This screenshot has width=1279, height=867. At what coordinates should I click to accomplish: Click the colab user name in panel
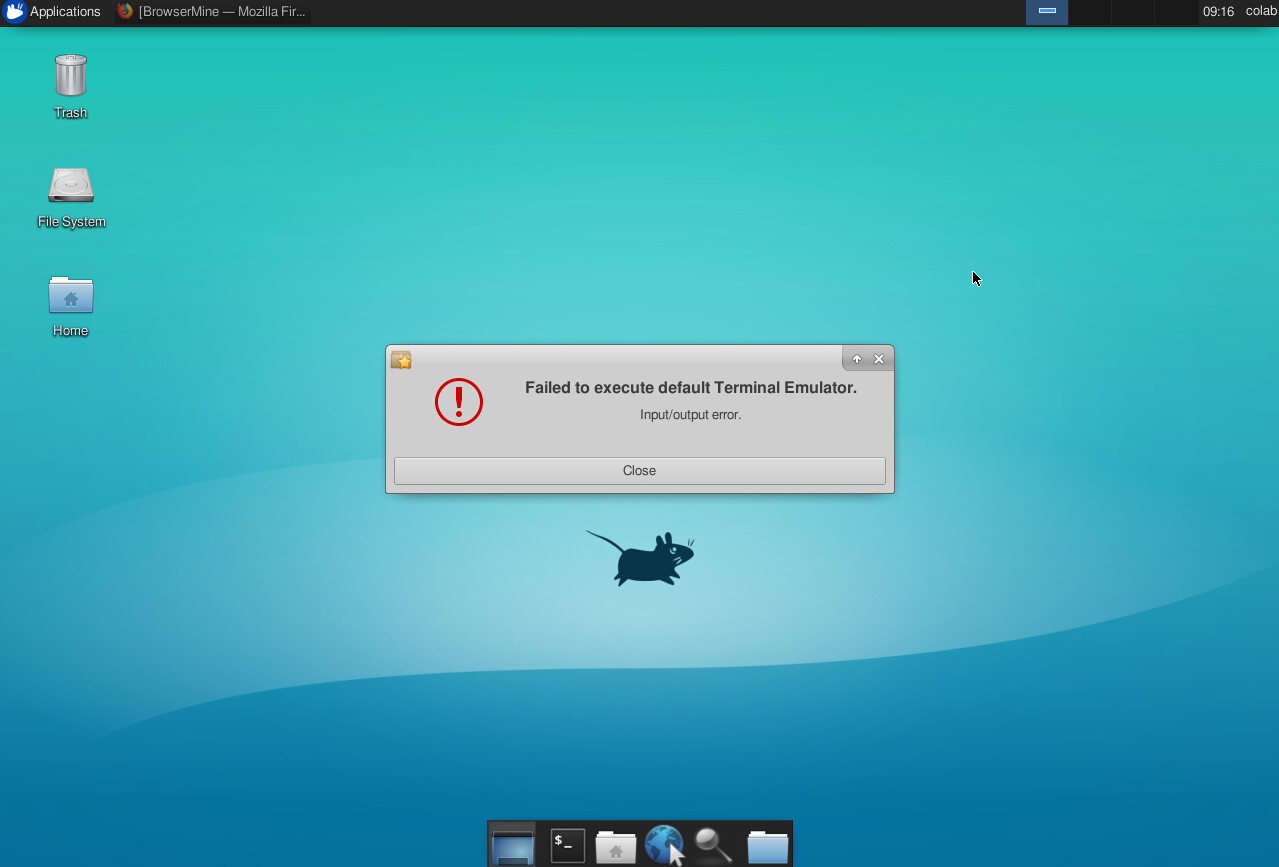(1261, 12)
